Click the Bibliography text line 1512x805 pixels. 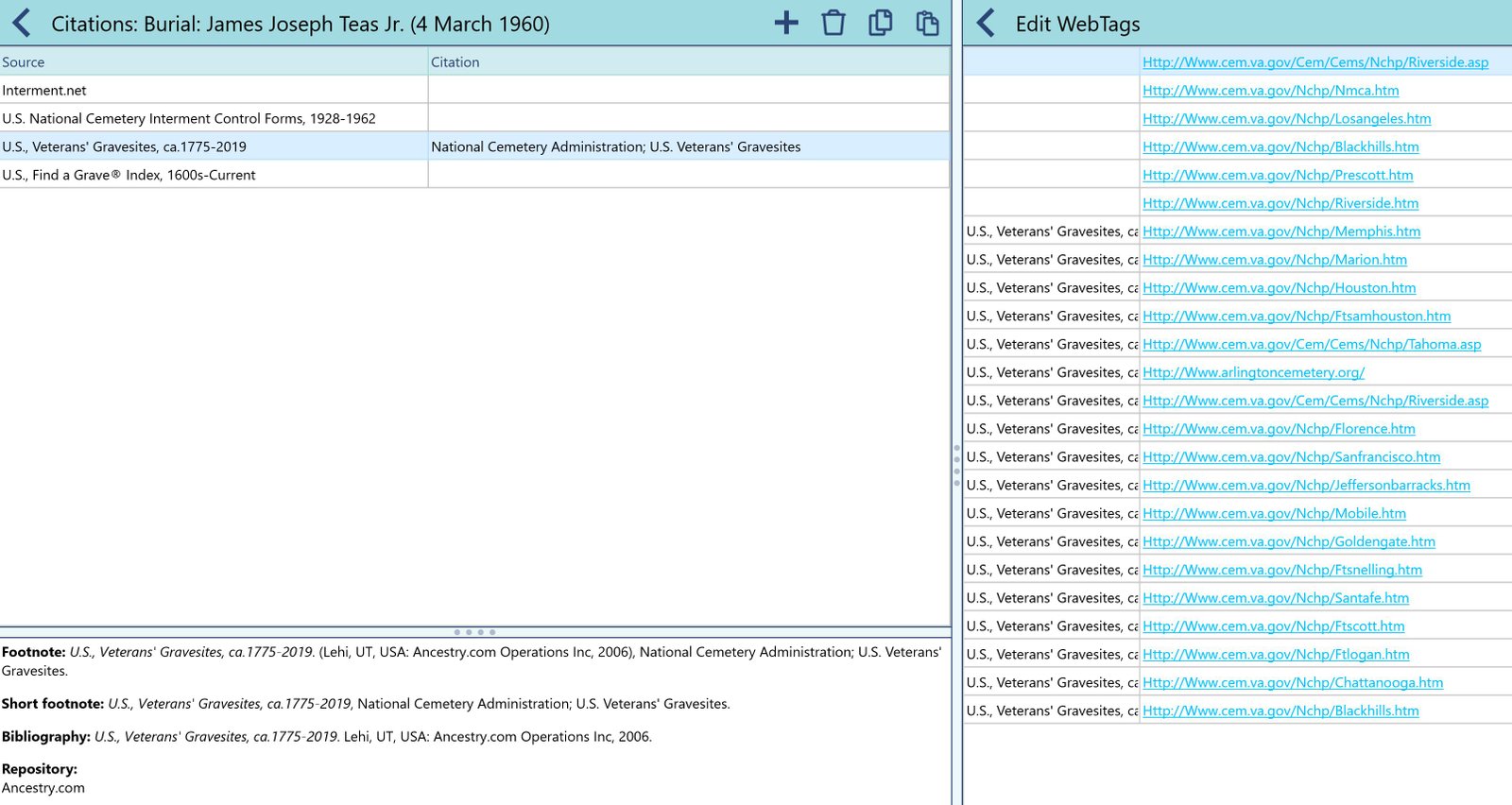click(x=327, y=737)
